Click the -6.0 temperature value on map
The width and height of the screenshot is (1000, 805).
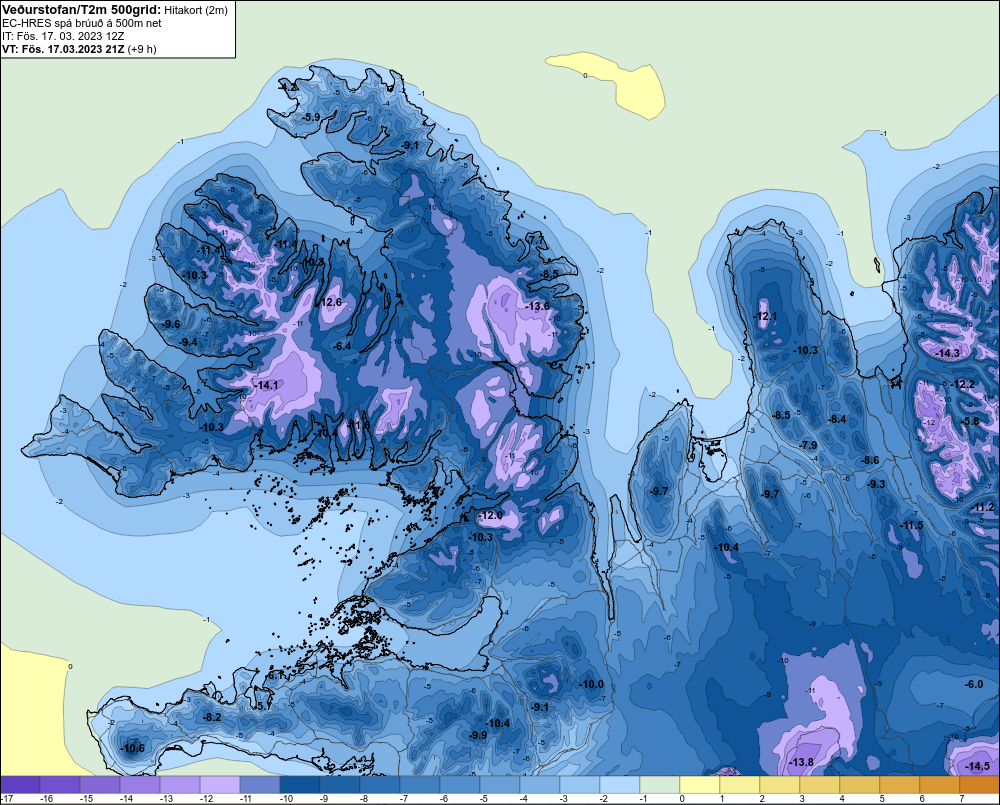coord(974,684)
